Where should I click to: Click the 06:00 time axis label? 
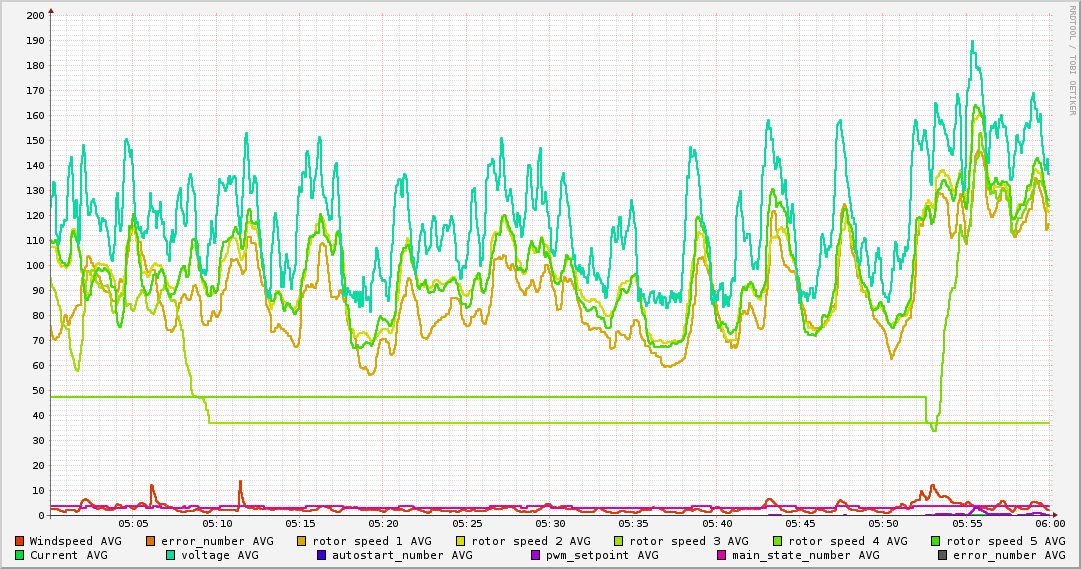pyautogui.click(x=1049, y=524)
